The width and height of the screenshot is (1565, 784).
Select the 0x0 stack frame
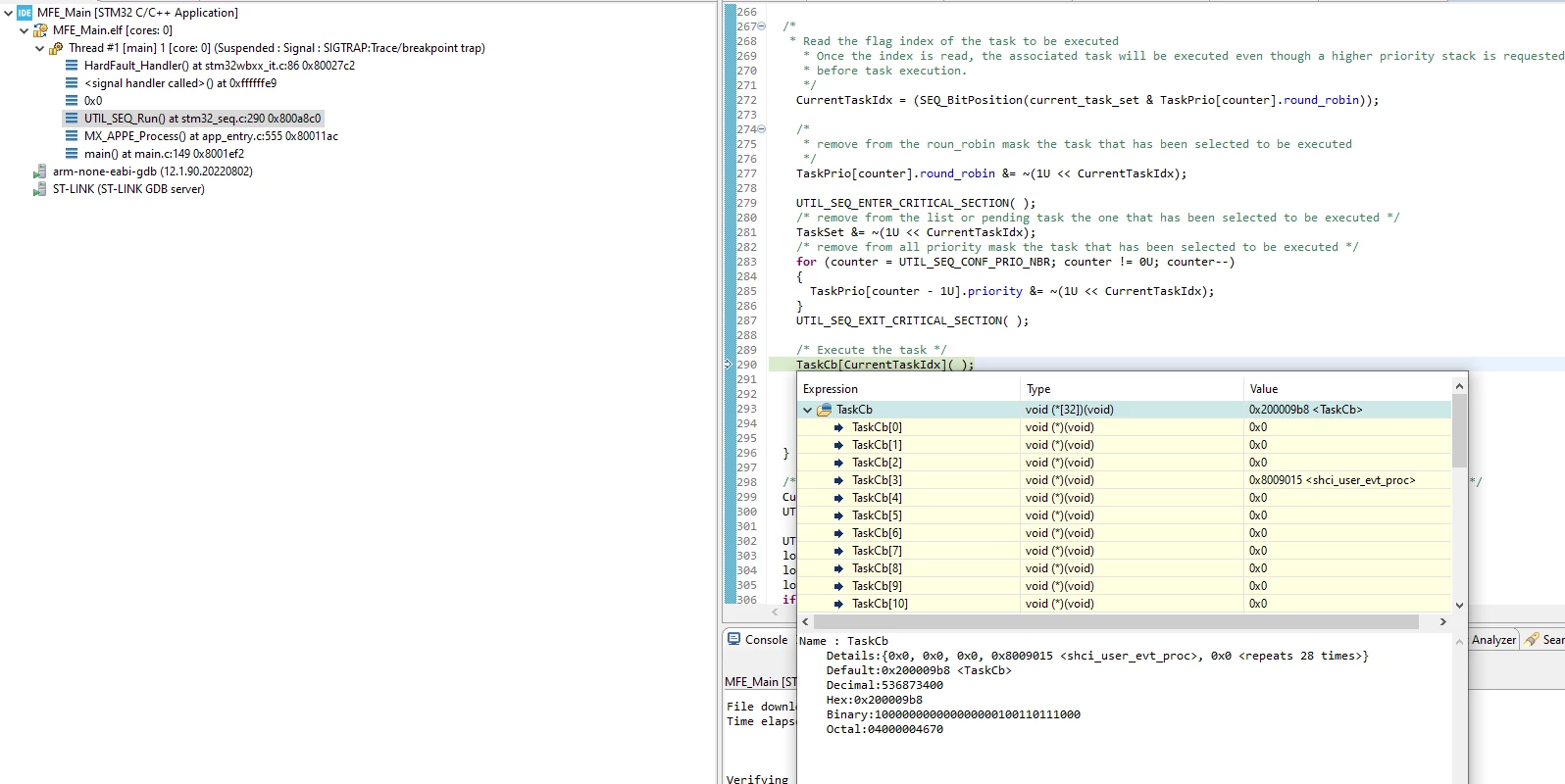93,101
